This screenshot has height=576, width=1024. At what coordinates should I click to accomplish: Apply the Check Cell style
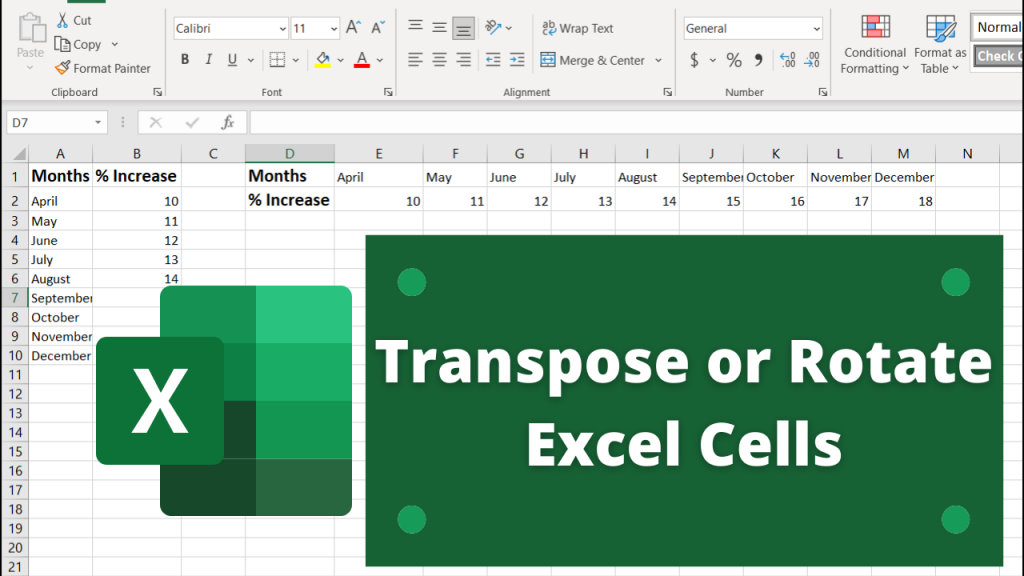(x=998, y=56)
